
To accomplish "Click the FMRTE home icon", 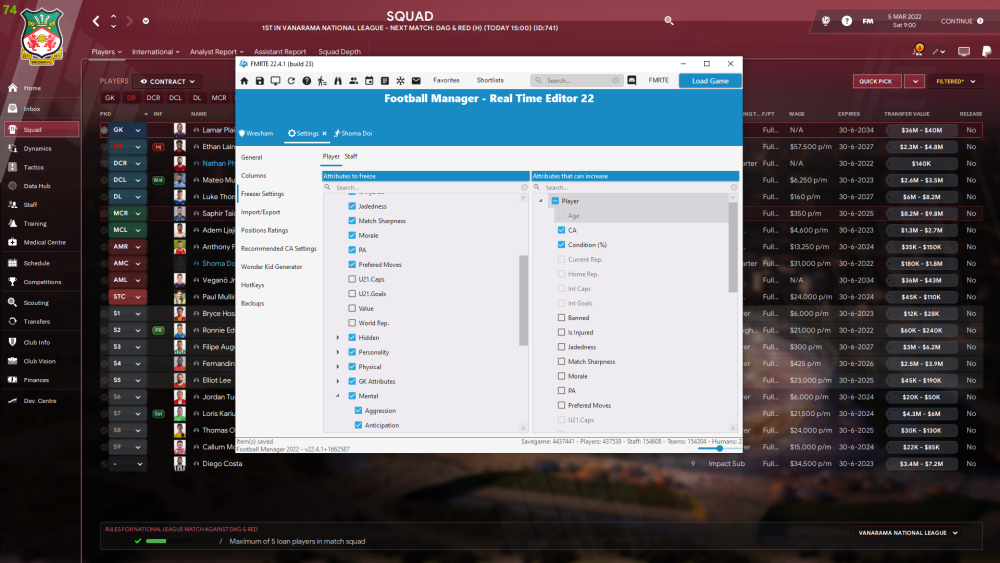I will [x=244, y=80].
